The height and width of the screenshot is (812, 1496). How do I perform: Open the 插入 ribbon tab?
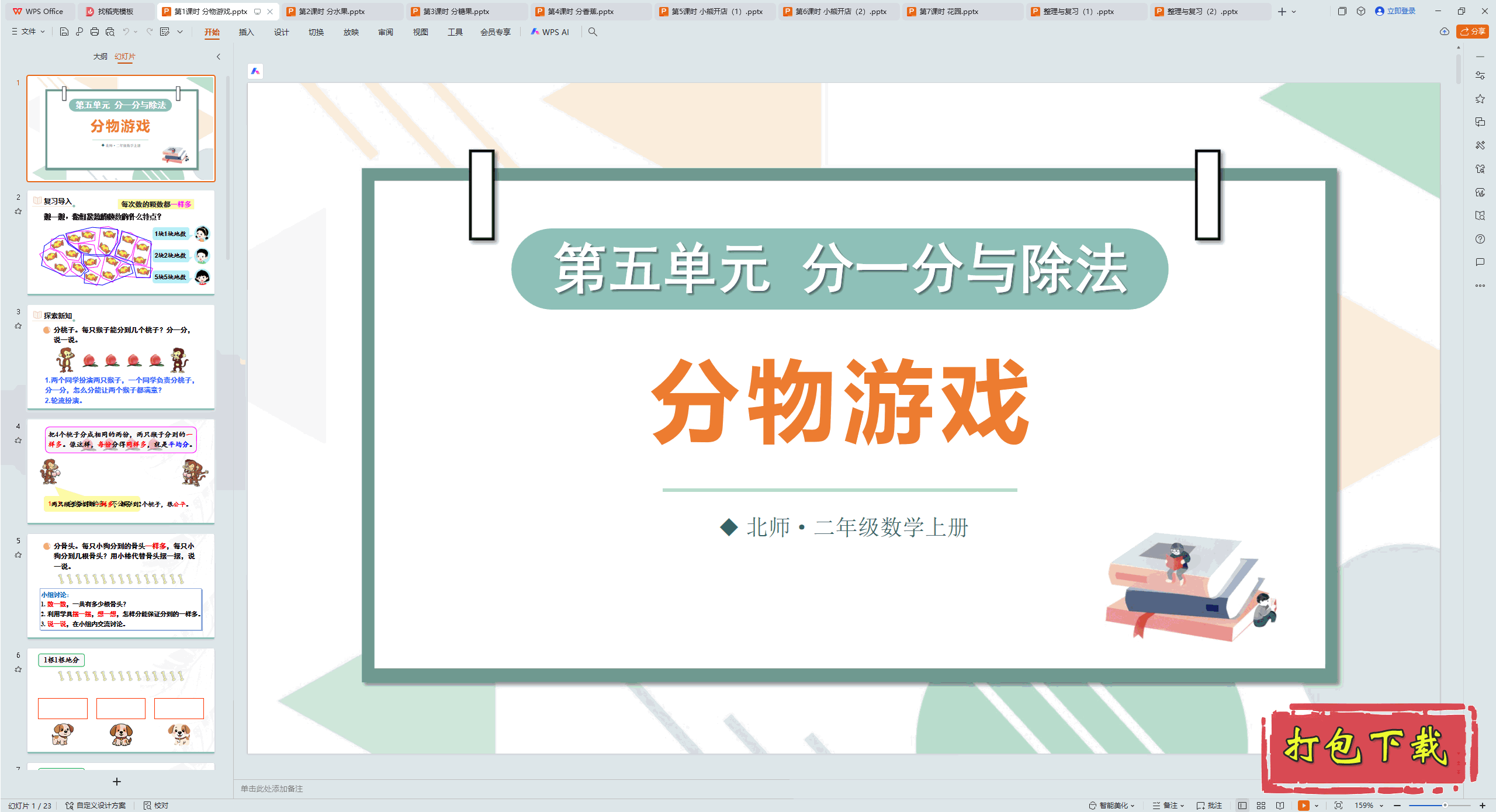pos(246,32)
